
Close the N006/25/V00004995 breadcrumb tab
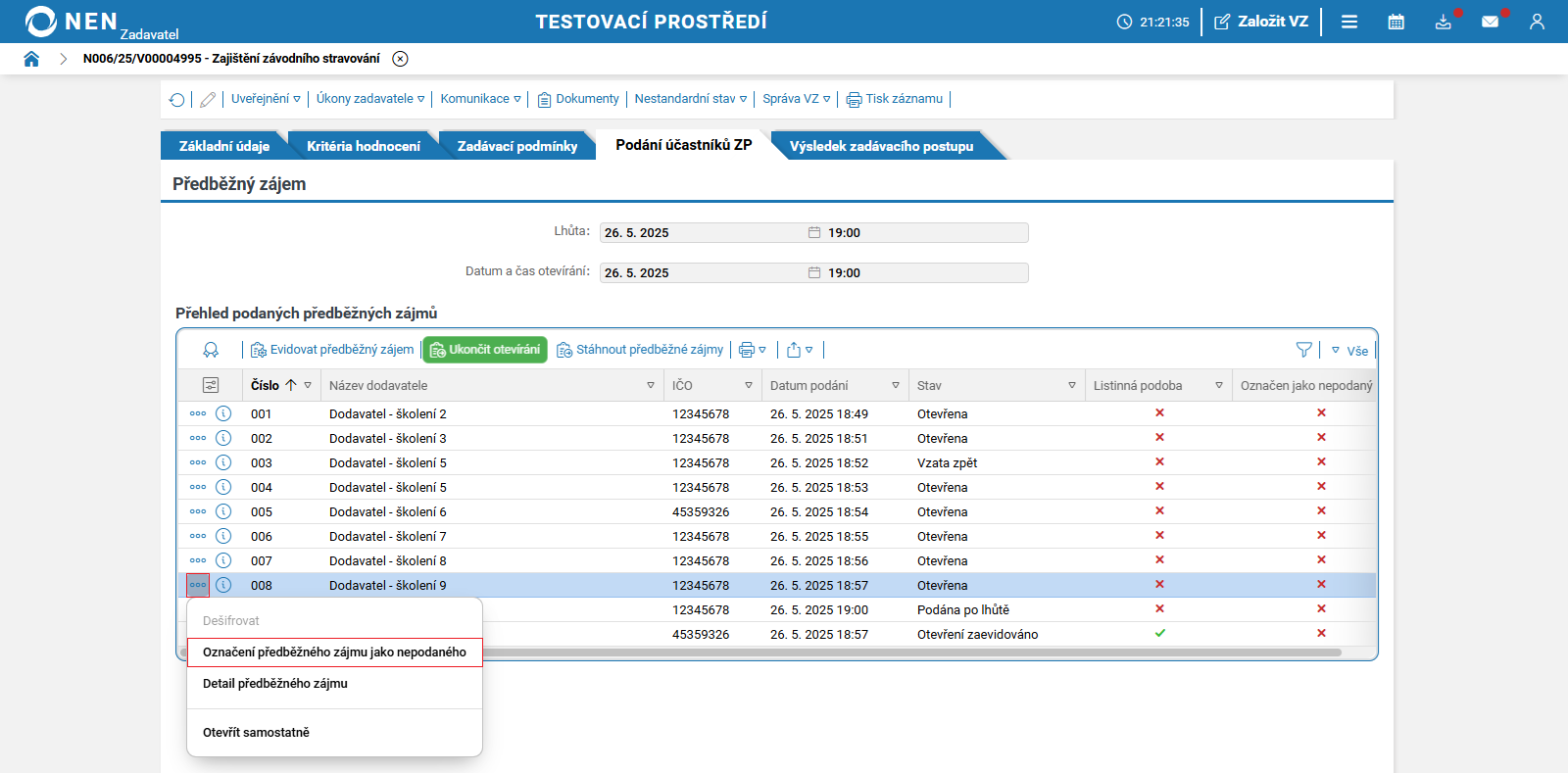point(400,59)
